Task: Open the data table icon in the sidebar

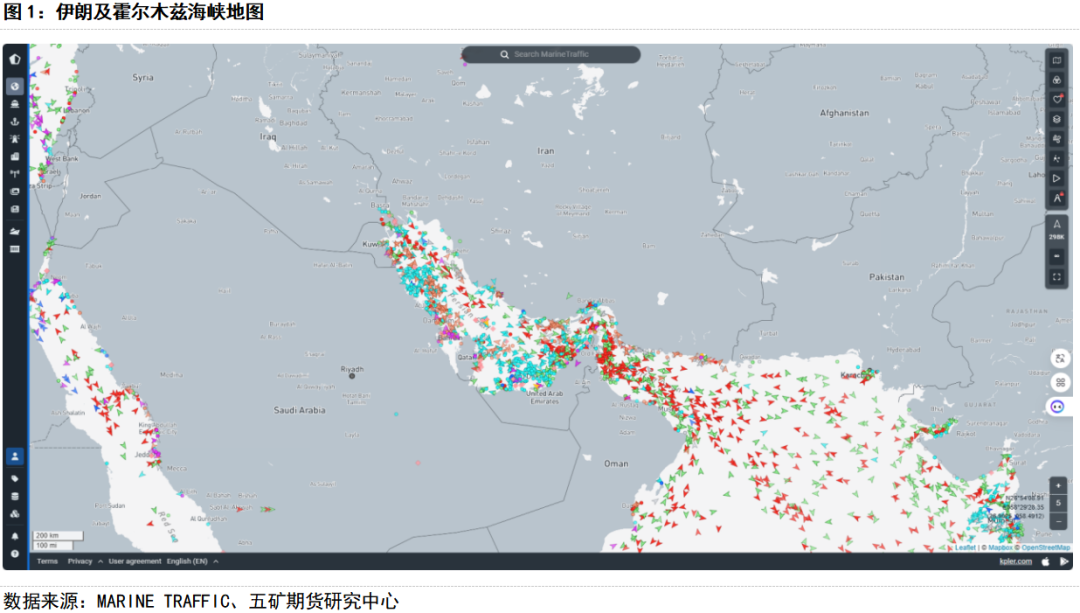Action: 14,249
